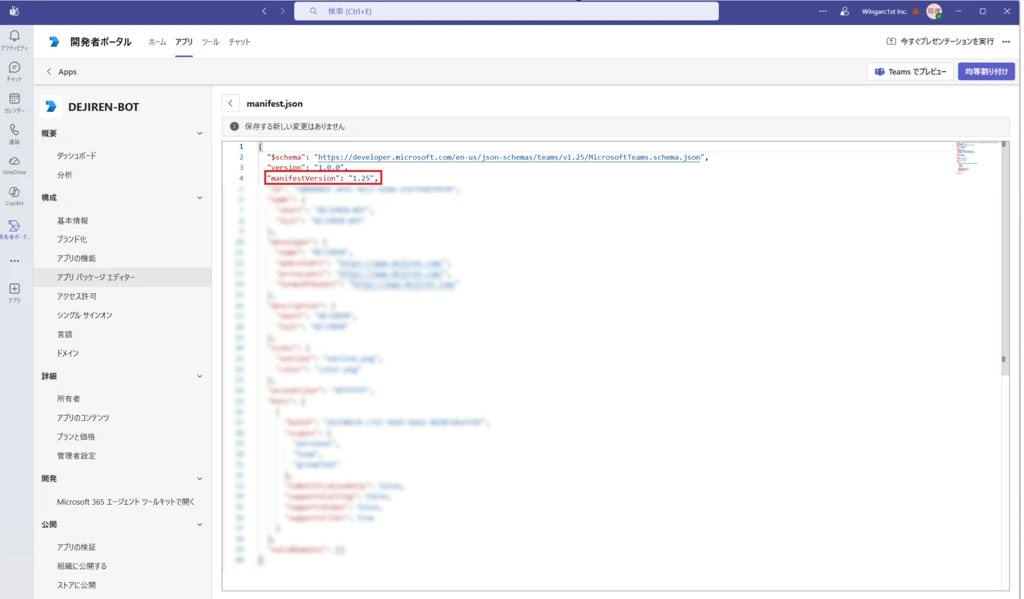The height and width of the screenshot is (599, 1024).
Task: Open the Activity feed in Teams sidebar
Action: pyautogui.click(x=14, y=39)
